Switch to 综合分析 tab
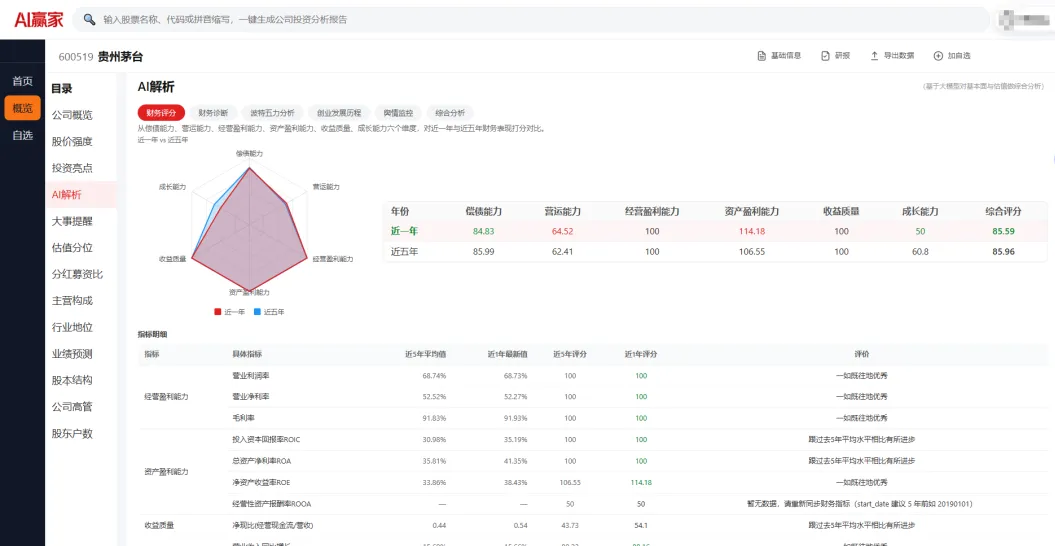The width and height of the screenshot is (1055, 546). (x=450, y=113)
